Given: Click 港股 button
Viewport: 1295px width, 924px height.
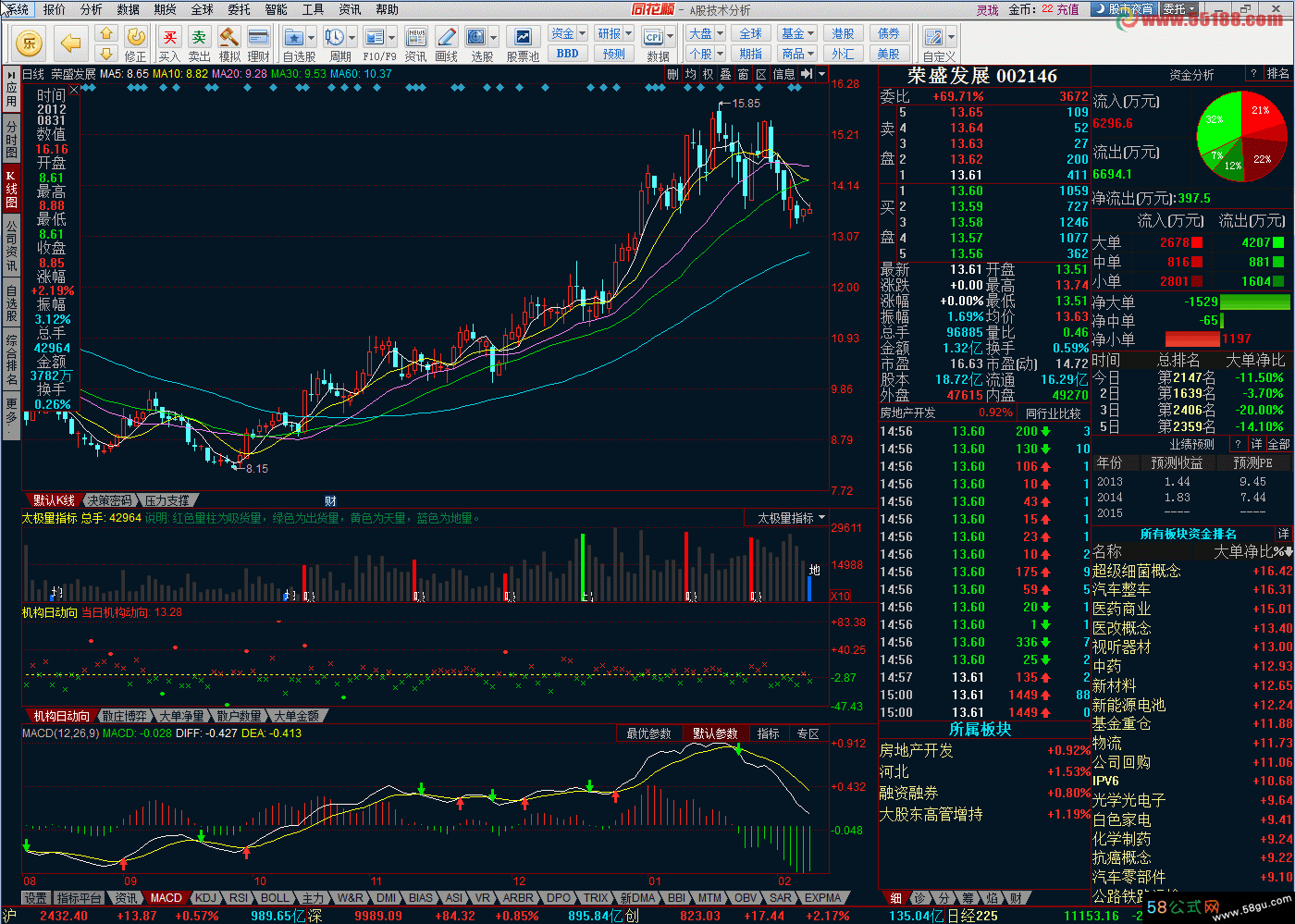Looking at the screenshot, I should 843,33.
